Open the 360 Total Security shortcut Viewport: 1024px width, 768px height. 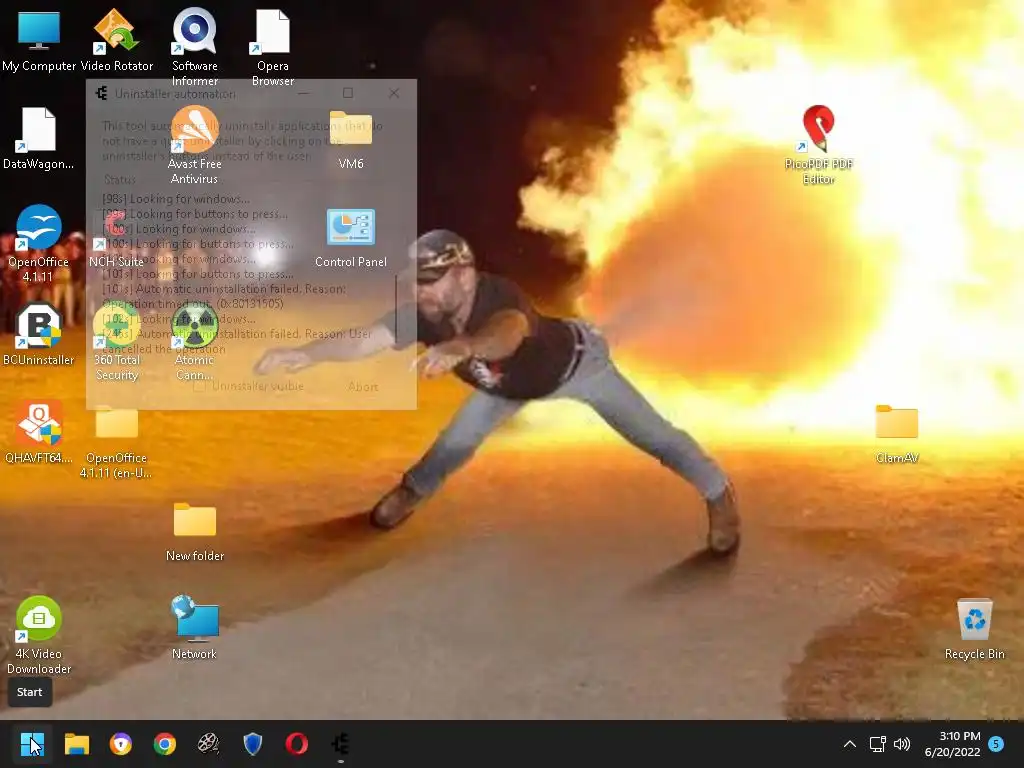tap(116, 342)
